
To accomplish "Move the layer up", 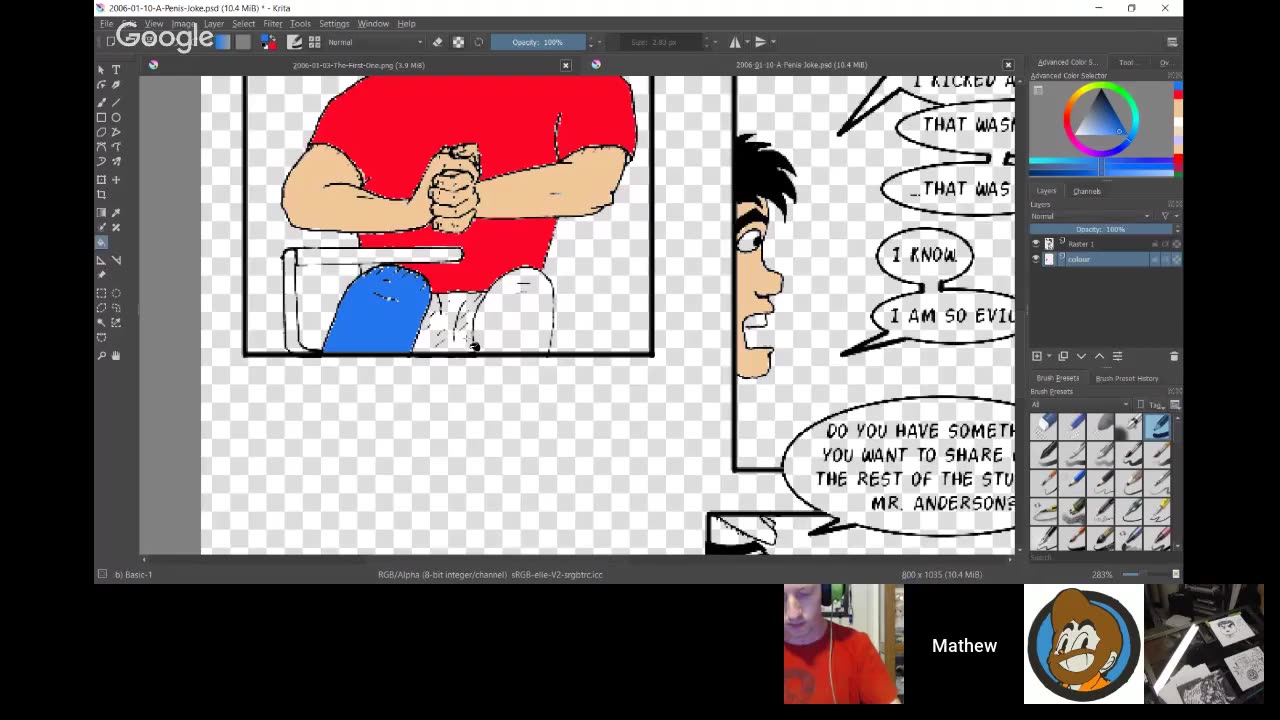I will click(x=1099, y=356).
